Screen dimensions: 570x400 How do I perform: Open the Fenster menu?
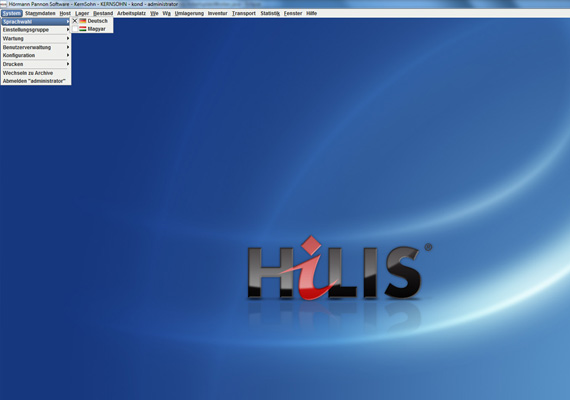click(293, 13)
